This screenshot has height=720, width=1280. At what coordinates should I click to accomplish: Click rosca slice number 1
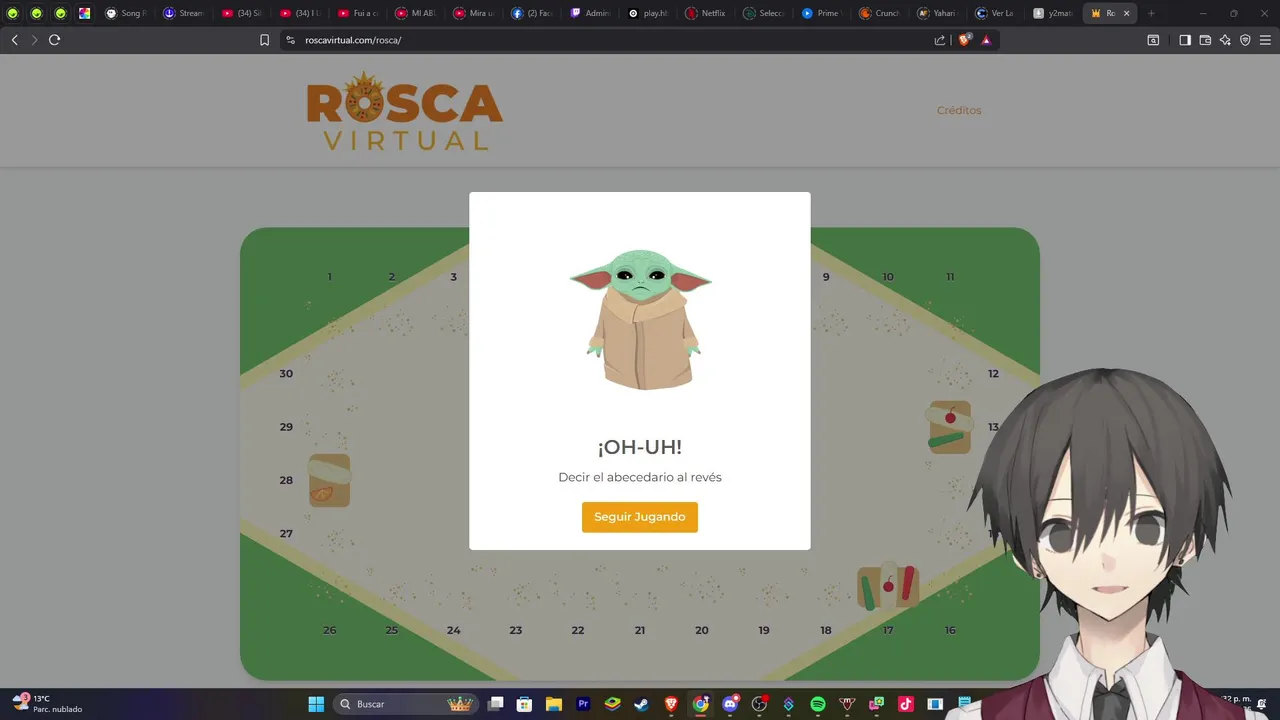coord(330,277)
